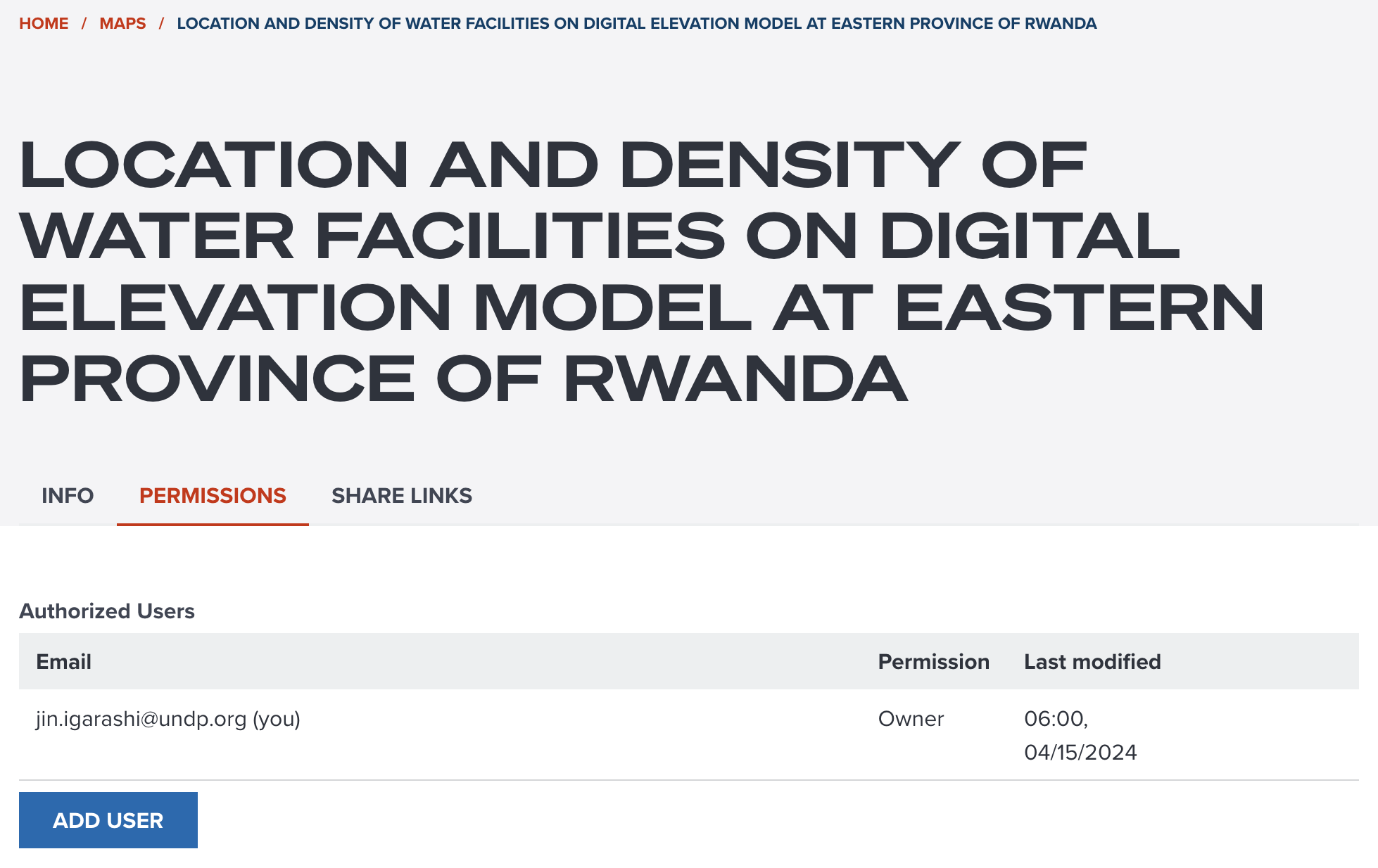The width and height of the screenshot is (1378, 868).
Task: Open the SHARE LINKS tab
Action: [402, 496]
